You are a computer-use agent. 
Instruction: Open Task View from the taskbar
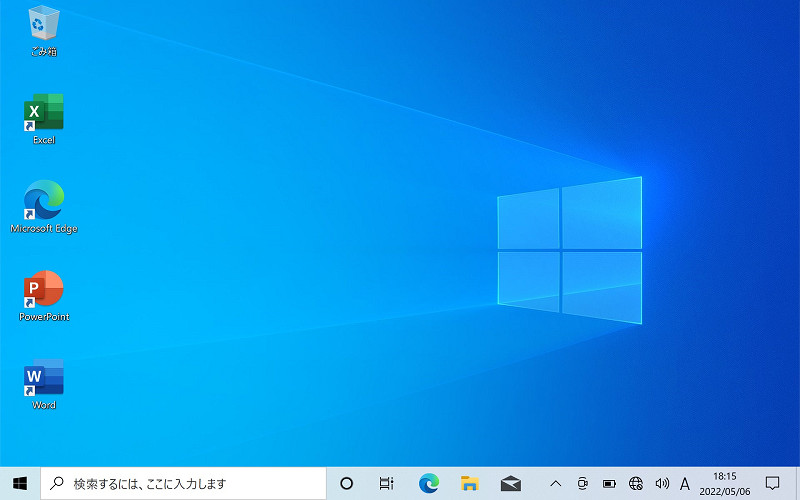coord(386,483)
